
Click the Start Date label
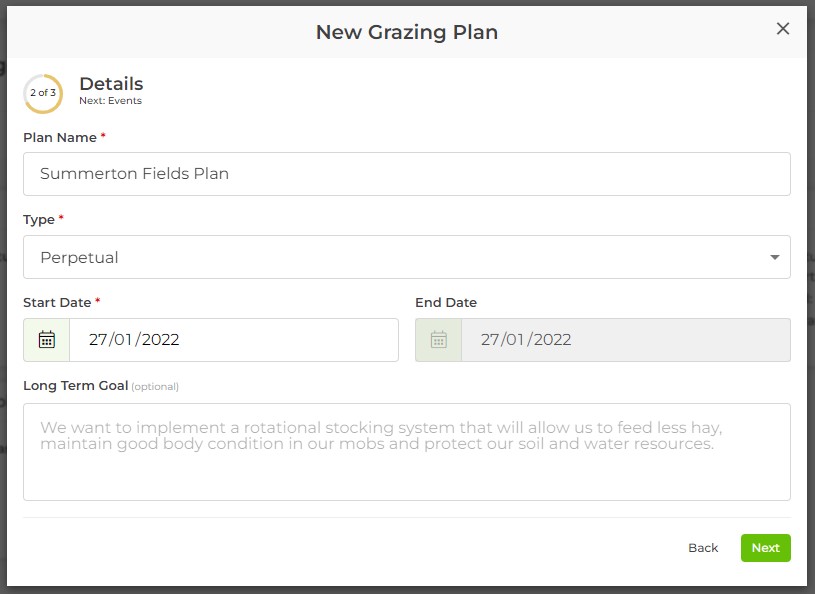coord(57,302)
